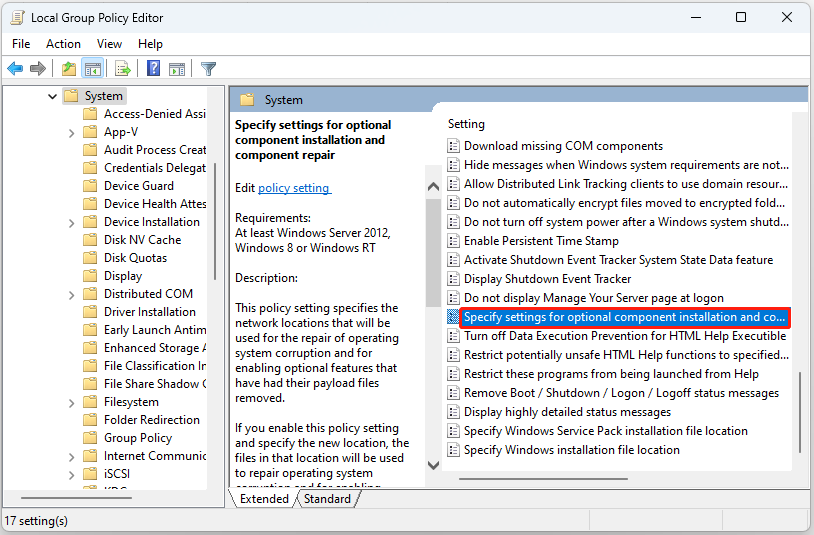Click description pane scroll up arrow
The height and width of the screenshot is (535, 814).
pyautogui.click(x=433, y=186)
